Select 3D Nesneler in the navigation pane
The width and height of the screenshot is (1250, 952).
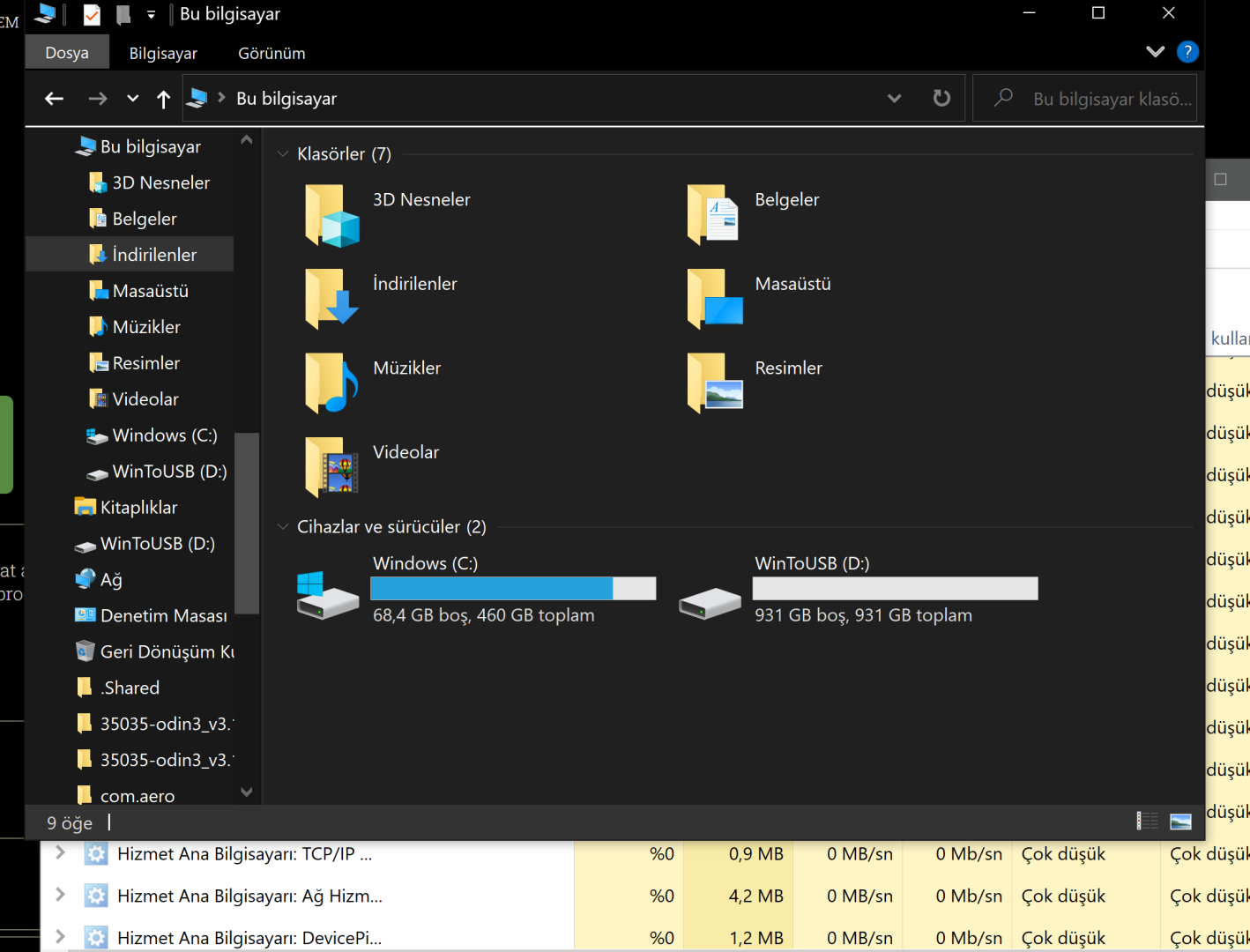click(x=161, y=182)
